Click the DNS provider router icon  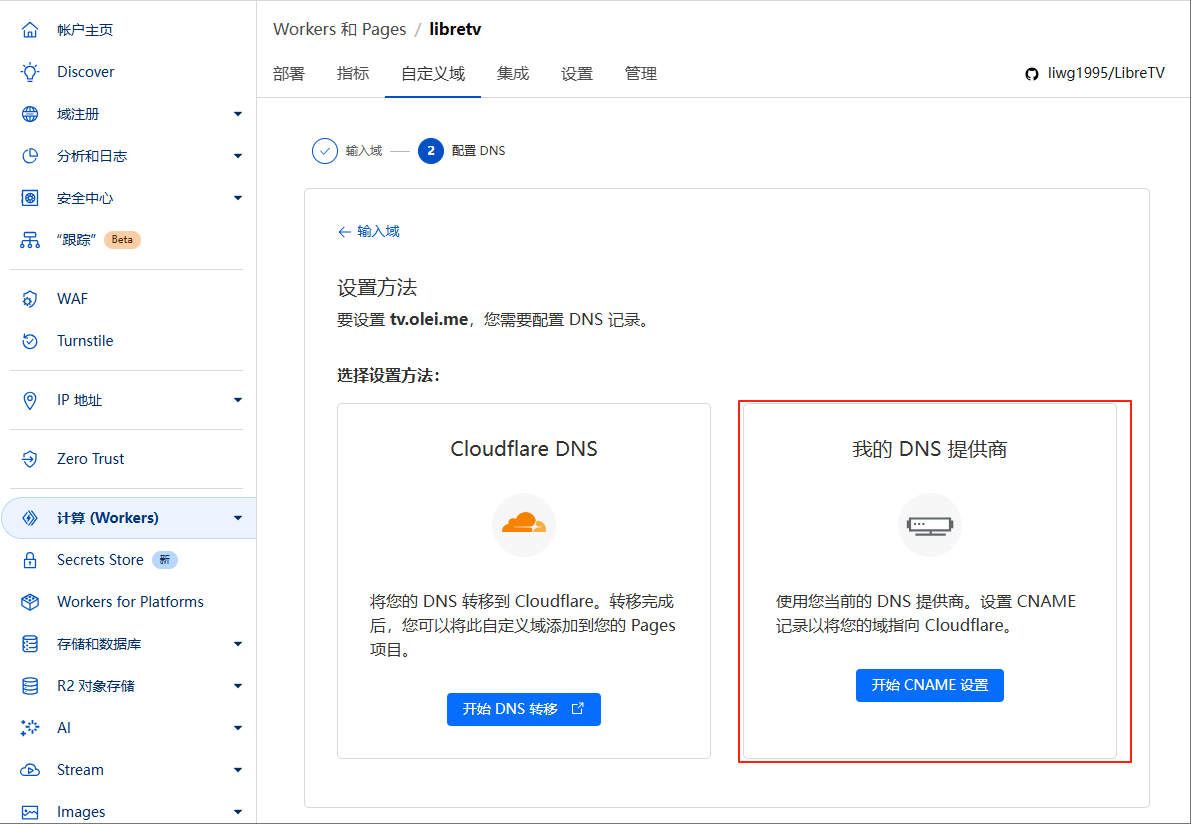929,524
